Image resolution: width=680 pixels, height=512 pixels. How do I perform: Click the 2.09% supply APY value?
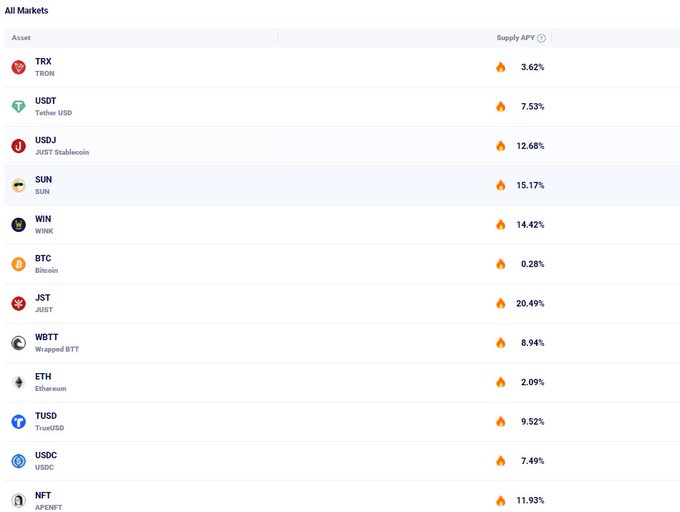pos(533,382)
